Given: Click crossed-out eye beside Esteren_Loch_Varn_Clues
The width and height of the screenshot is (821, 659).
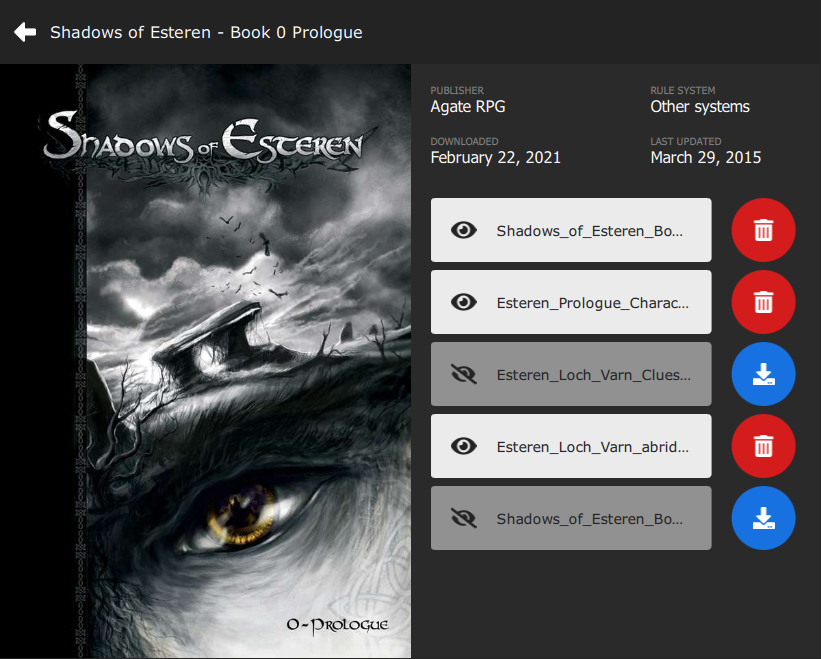Looking at the screenshot, I should 463,374.
